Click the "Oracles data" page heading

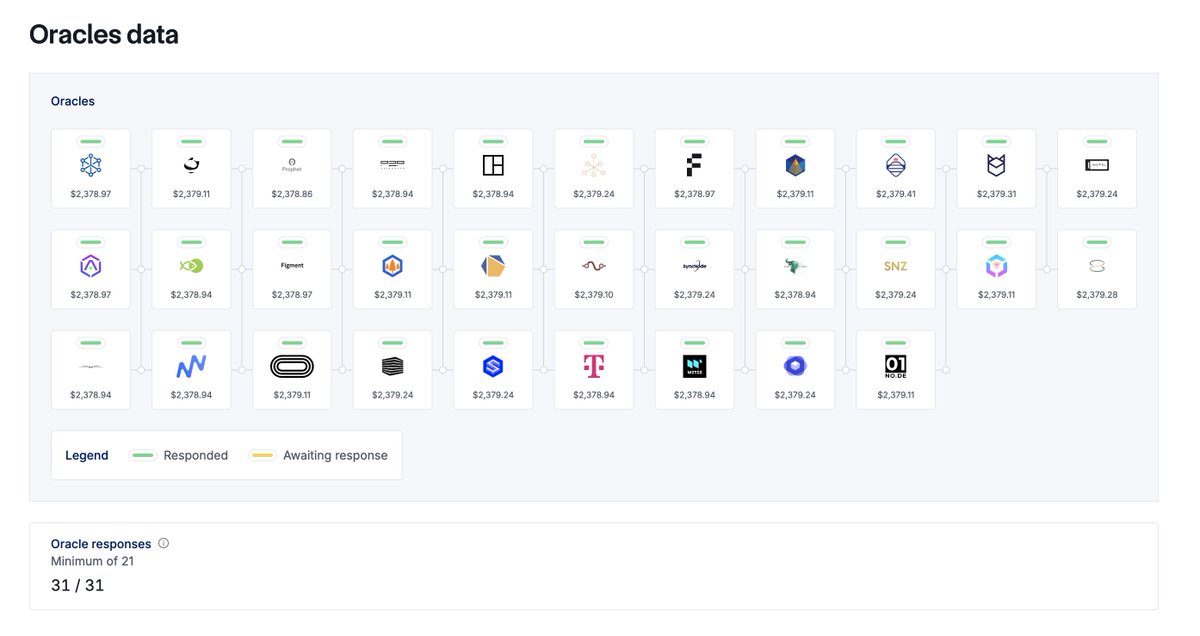point(104,35)
